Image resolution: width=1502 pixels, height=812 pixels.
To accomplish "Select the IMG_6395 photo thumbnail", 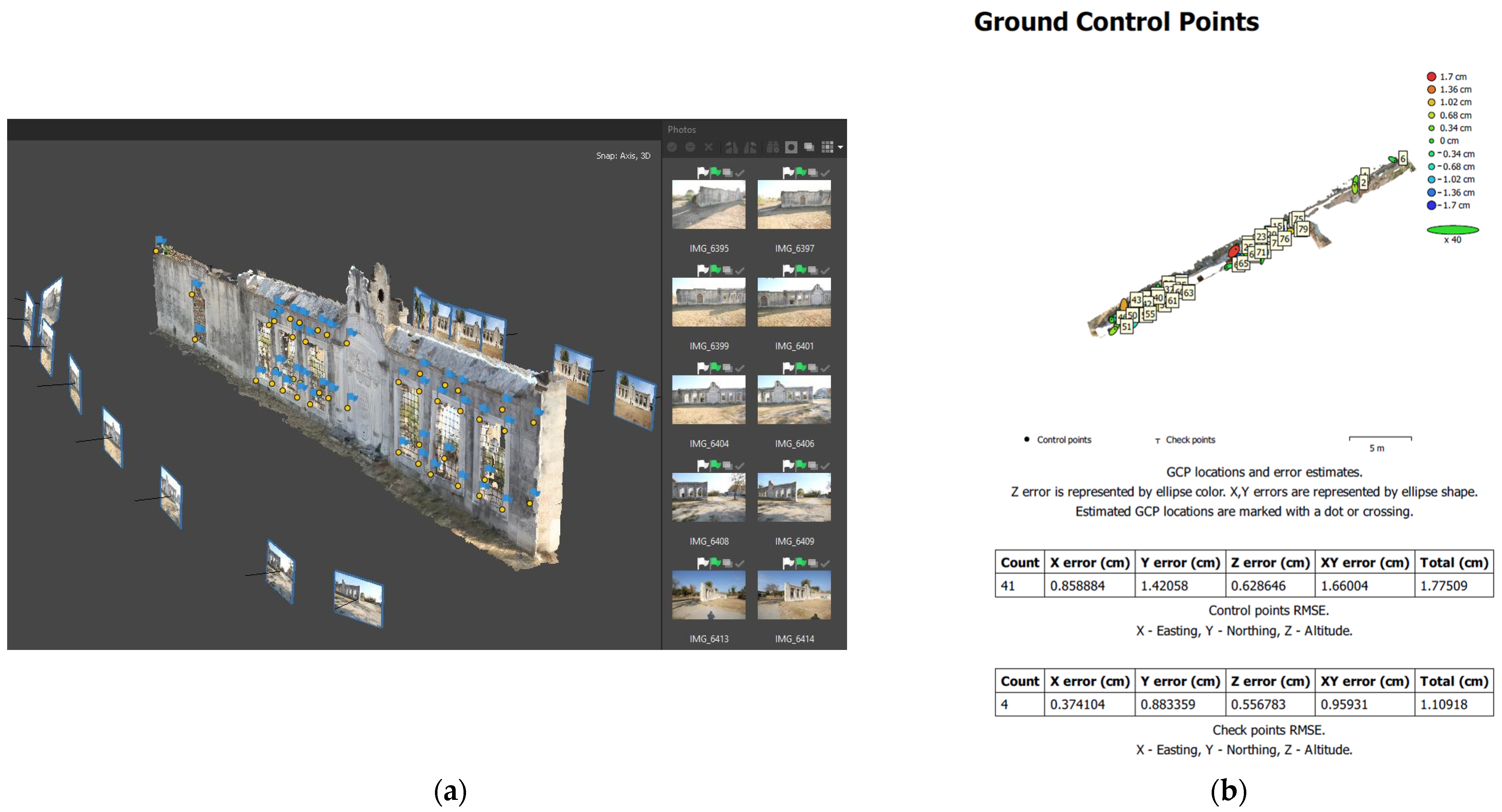I will pos(709,205).
